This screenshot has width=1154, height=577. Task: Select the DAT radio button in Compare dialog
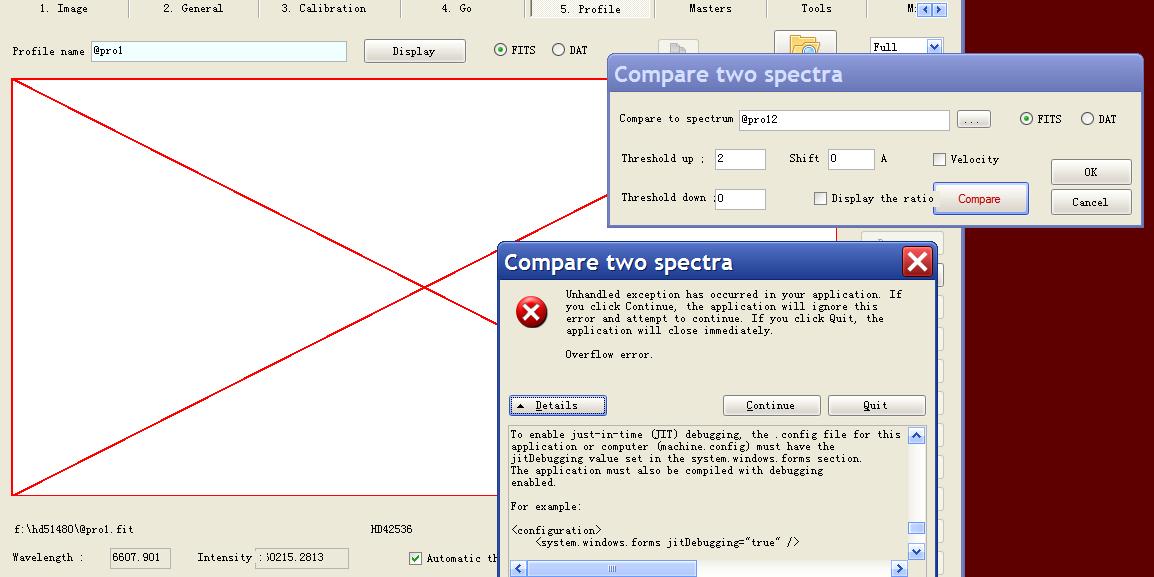(1087, 119)
